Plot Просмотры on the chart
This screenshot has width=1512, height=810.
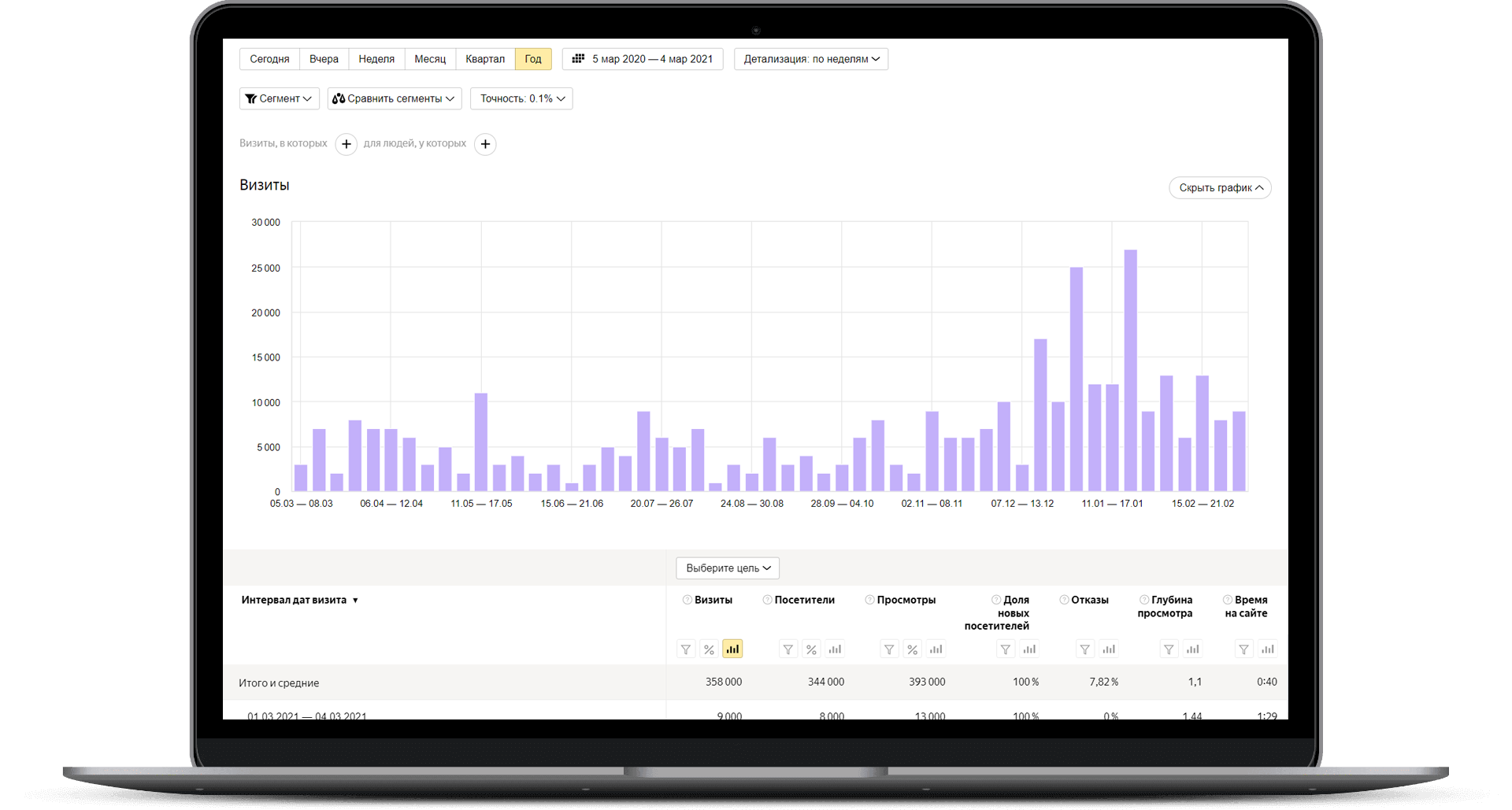pos(936,649)
